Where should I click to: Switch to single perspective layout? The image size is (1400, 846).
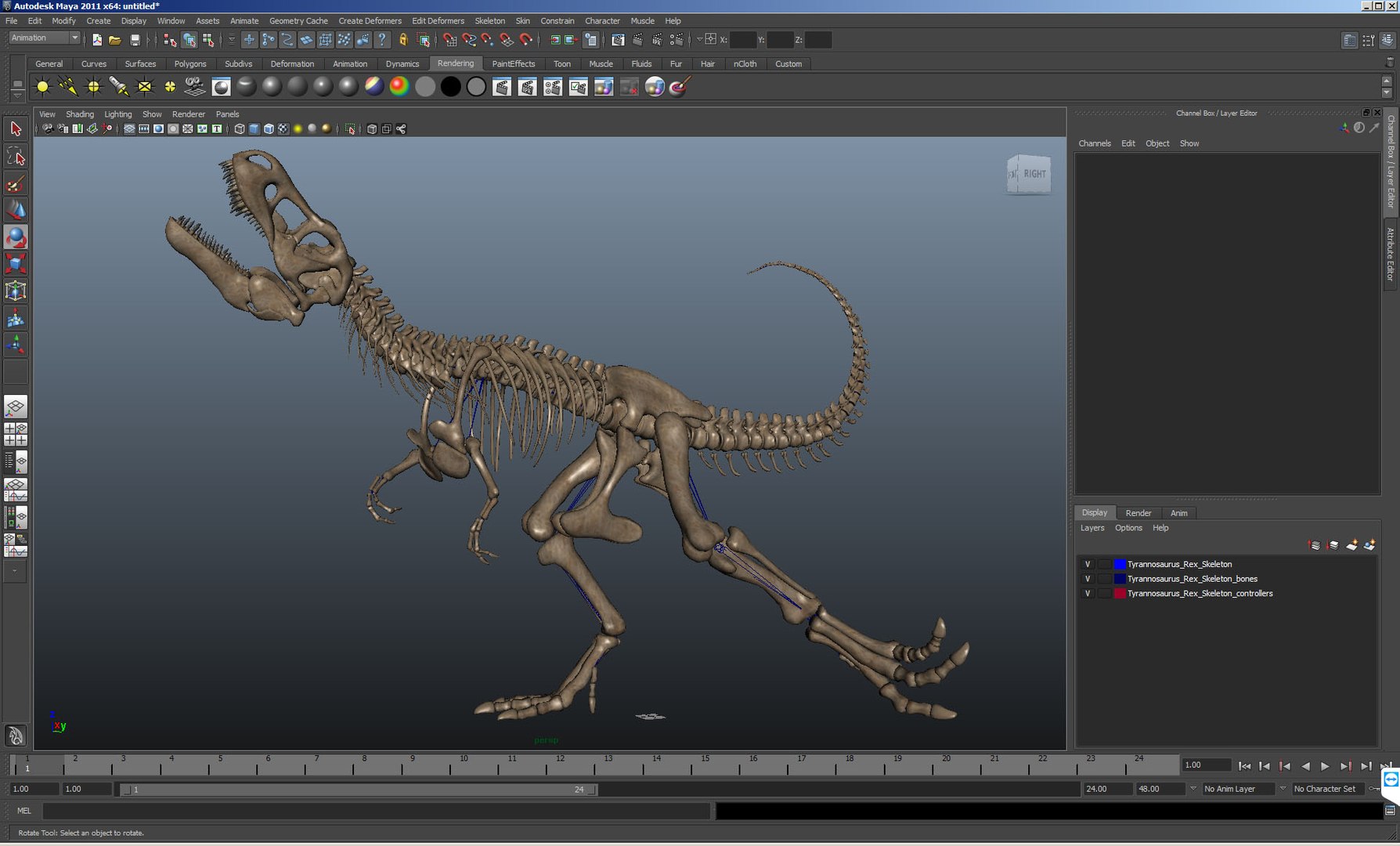point(16,407)
